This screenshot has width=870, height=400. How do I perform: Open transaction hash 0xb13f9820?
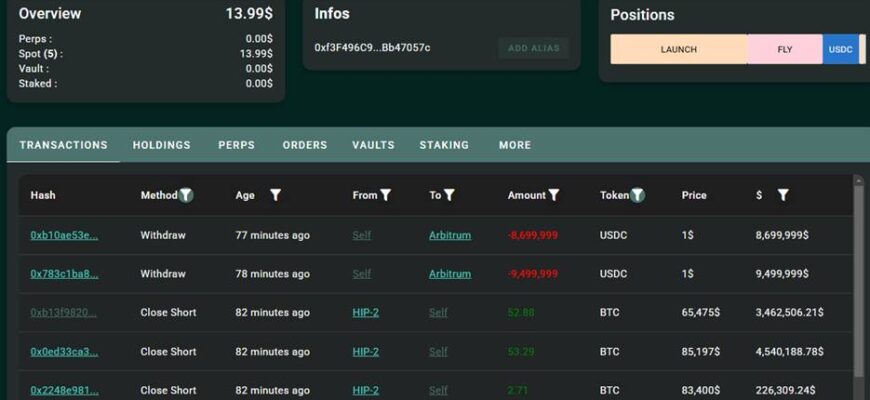[x=63, y=312]
